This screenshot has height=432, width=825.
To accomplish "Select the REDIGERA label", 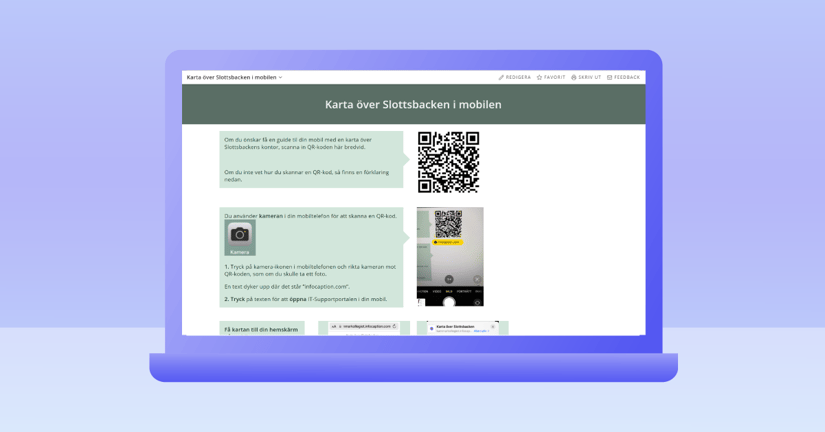I will click(x=518, y=77).
